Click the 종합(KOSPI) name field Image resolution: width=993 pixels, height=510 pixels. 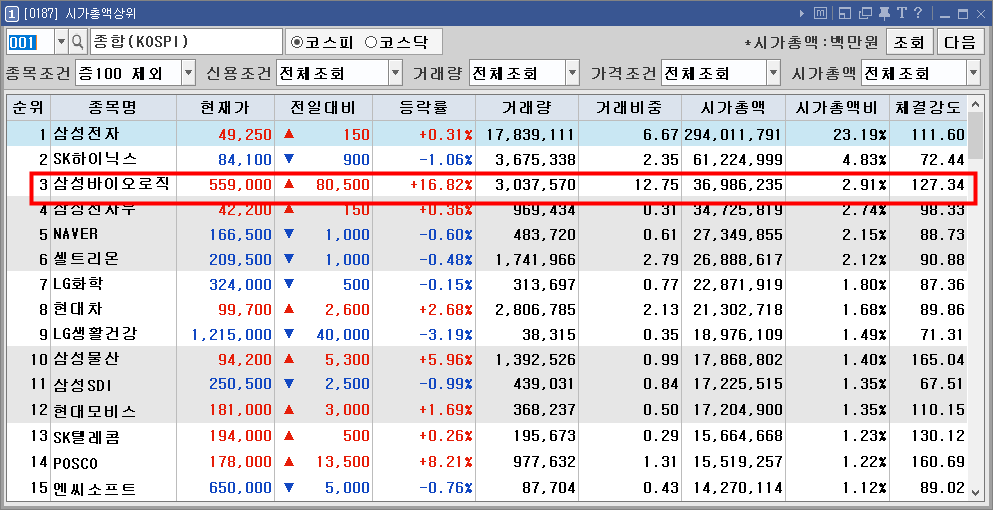coord(186,42)
